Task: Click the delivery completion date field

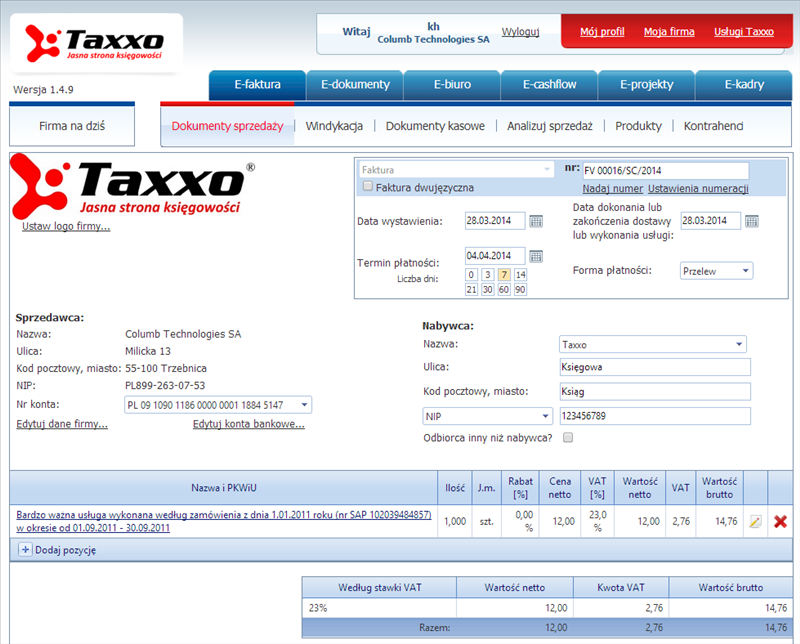Action: click(x=711, y=221)
